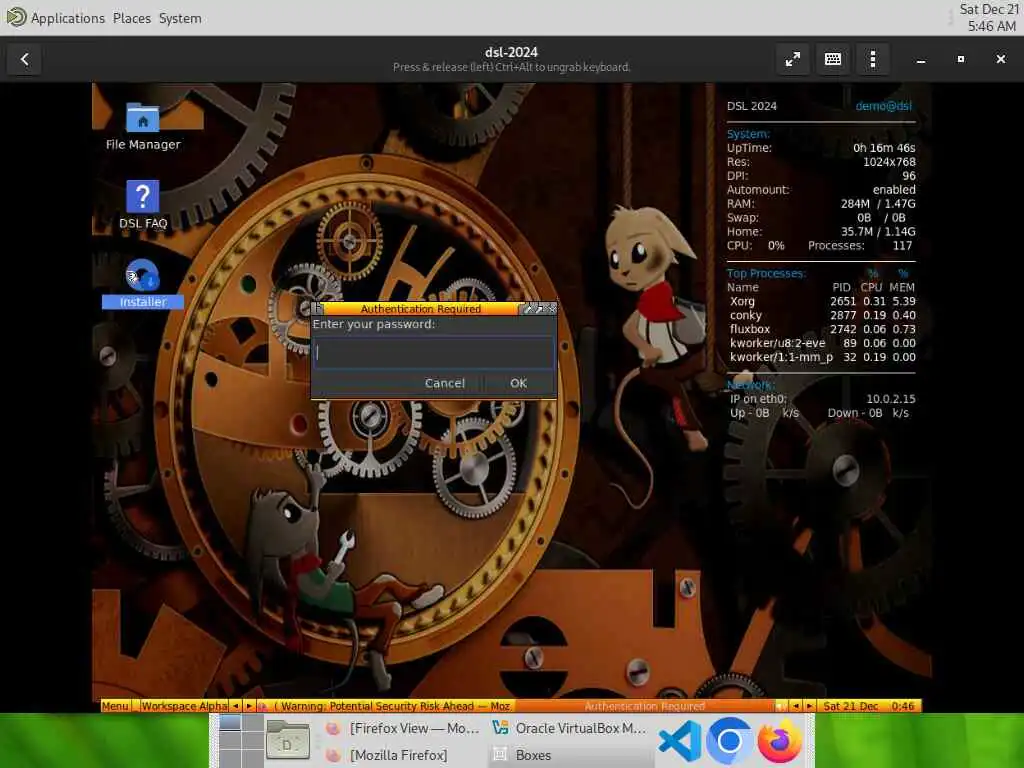Click the dialog window menu icon in titlebar

[318, 308]
